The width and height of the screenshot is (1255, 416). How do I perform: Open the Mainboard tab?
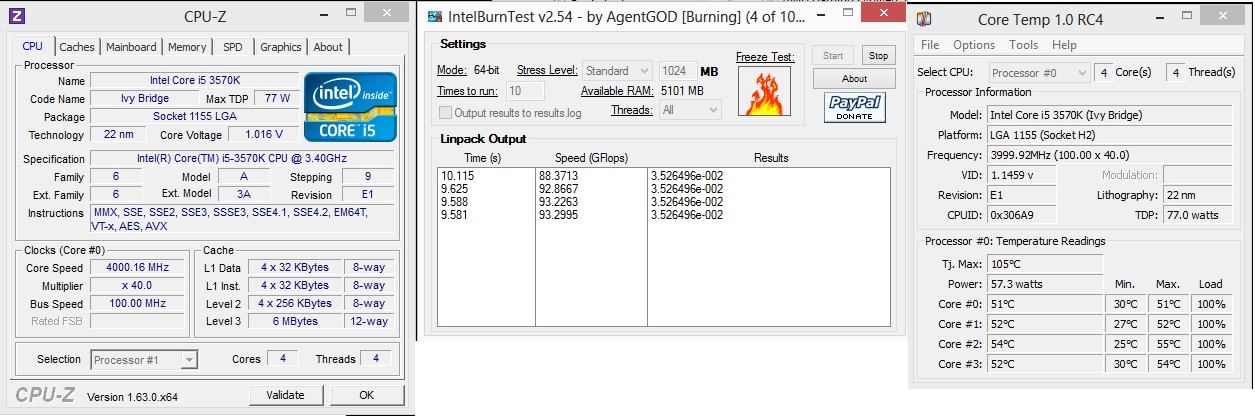tap(131, 47)
